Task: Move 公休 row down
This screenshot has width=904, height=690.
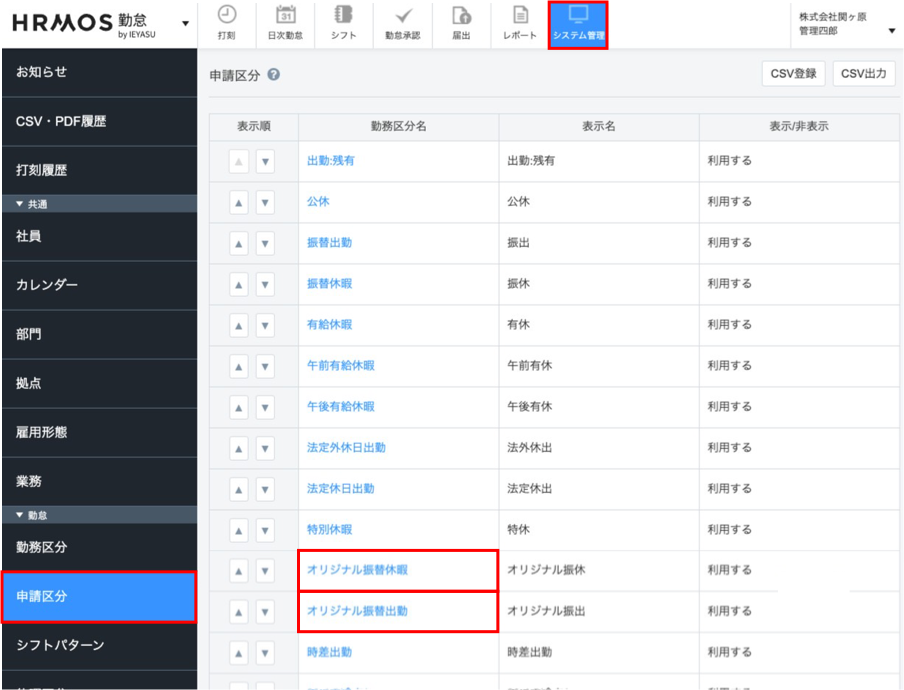Action: point(265,203)
